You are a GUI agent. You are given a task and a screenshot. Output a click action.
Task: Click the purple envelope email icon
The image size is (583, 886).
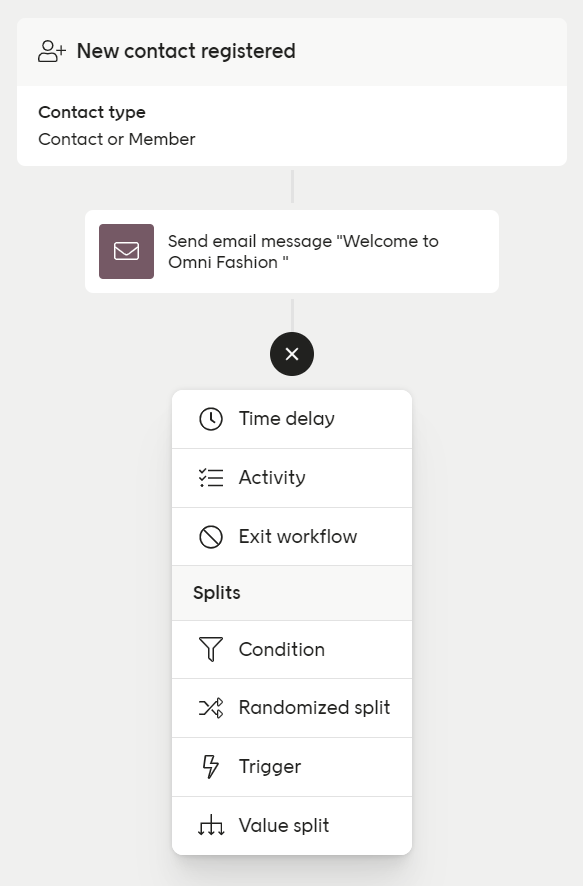127,251
